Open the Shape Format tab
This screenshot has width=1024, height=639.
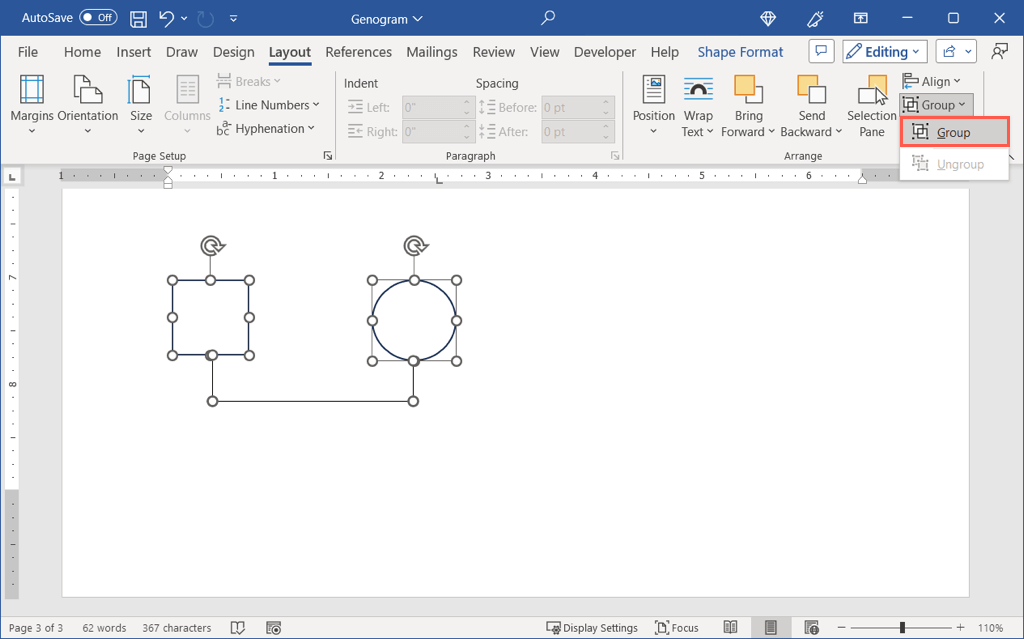click(740, 52)
